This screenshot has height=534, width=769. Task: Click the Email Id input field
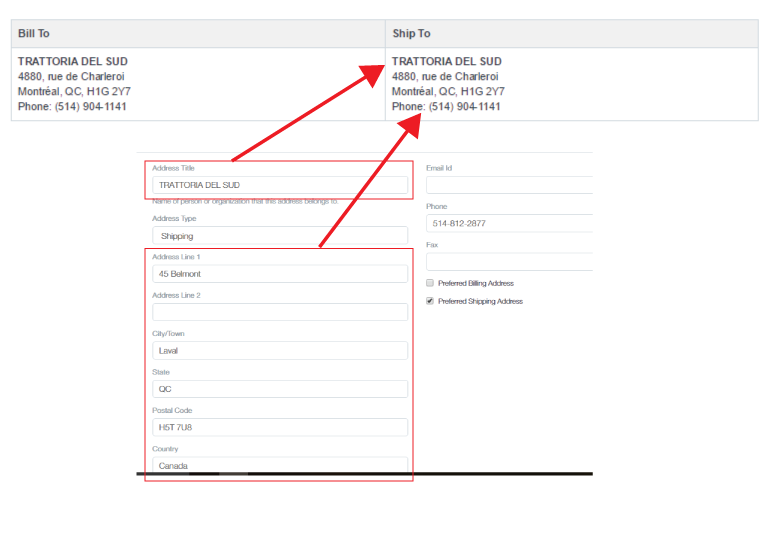[509, 185]
